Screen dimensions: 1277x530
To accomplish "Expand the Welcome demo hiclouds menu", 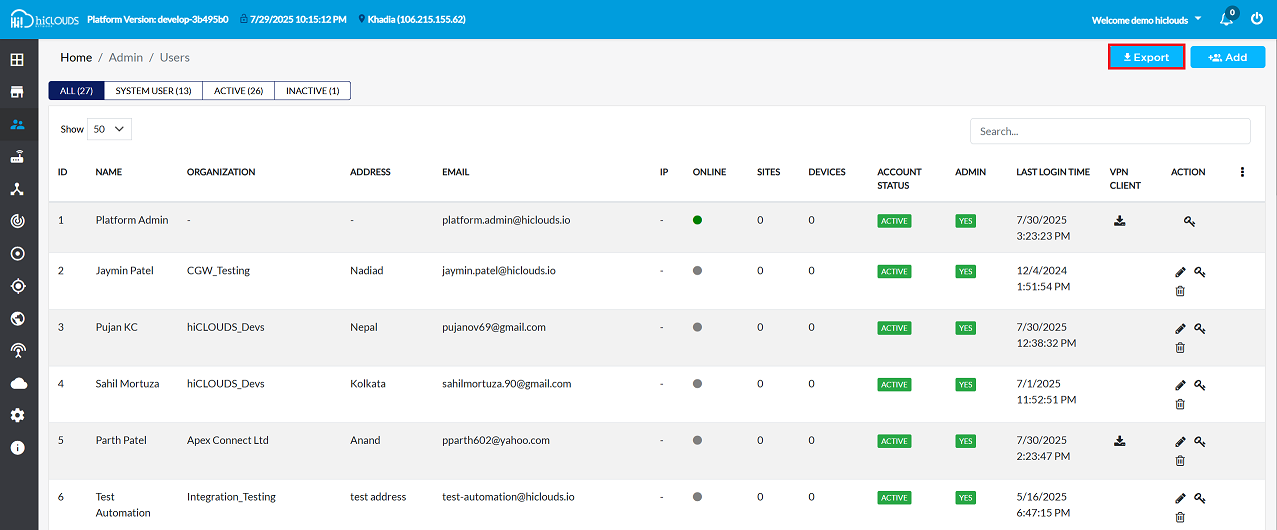I will click(x=1146, y=19).
